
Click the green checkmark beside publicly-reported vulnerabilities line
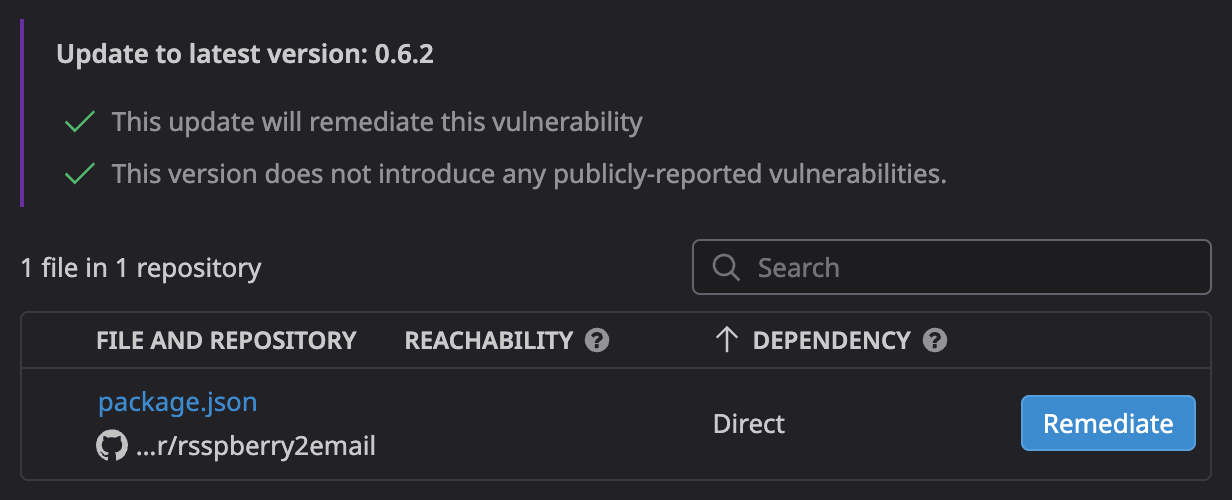79,174
